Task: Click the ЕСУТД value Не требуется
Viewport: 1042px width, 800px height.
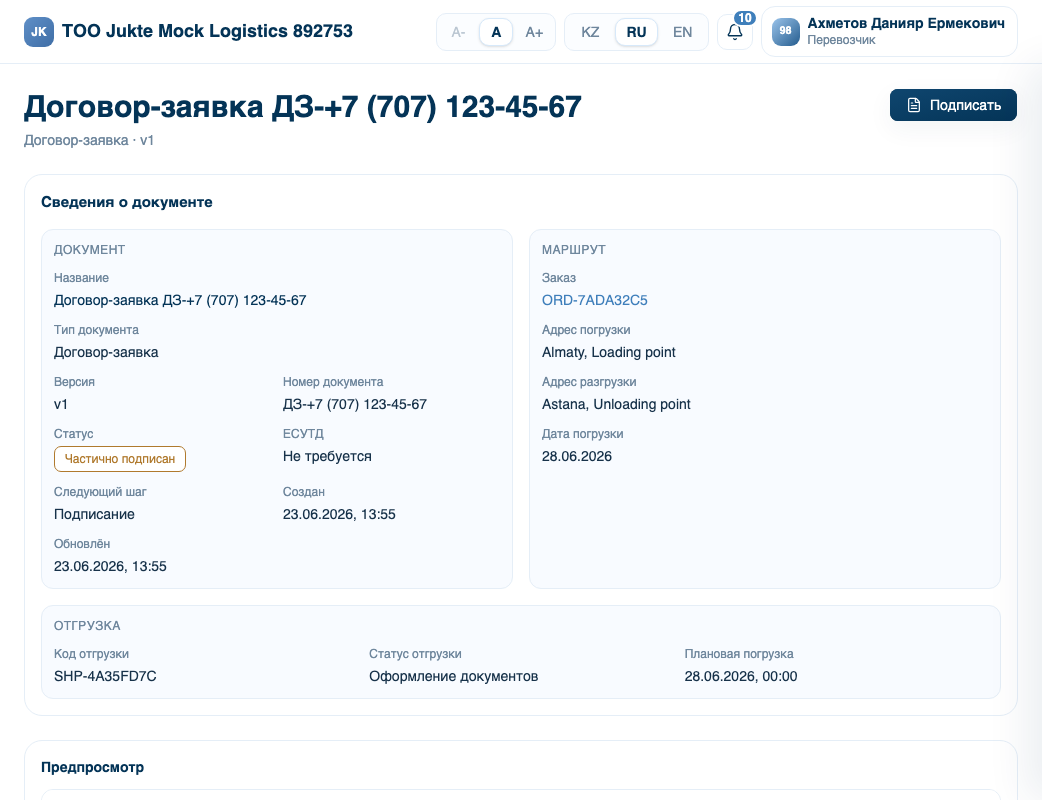Action: pyautogui.click(x=327, y=456)
